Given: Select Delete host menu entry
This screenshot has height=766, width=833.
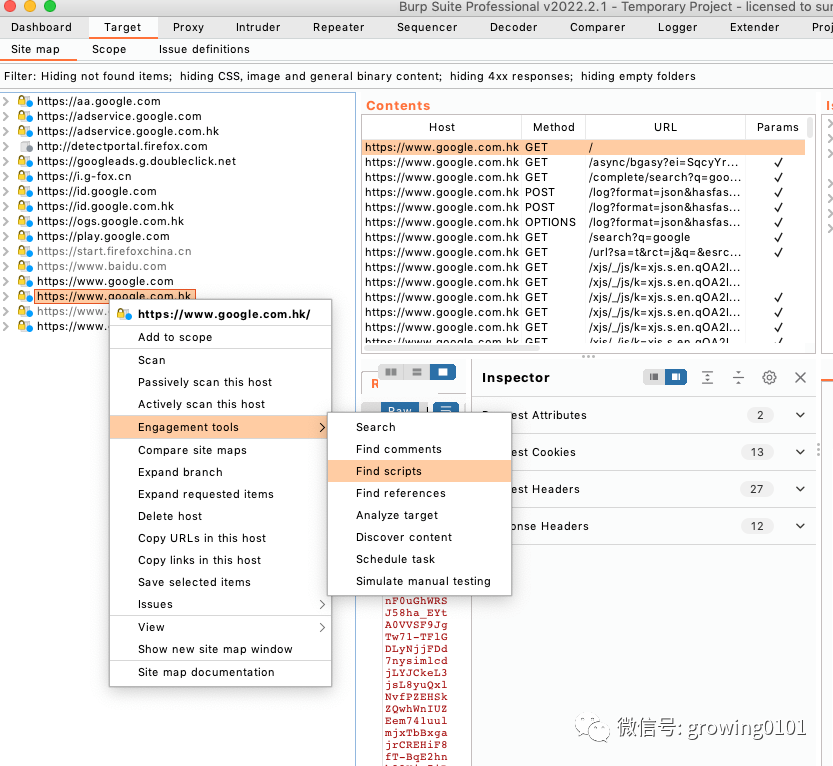Looking at the screenshot, I should tap(220, 516).
